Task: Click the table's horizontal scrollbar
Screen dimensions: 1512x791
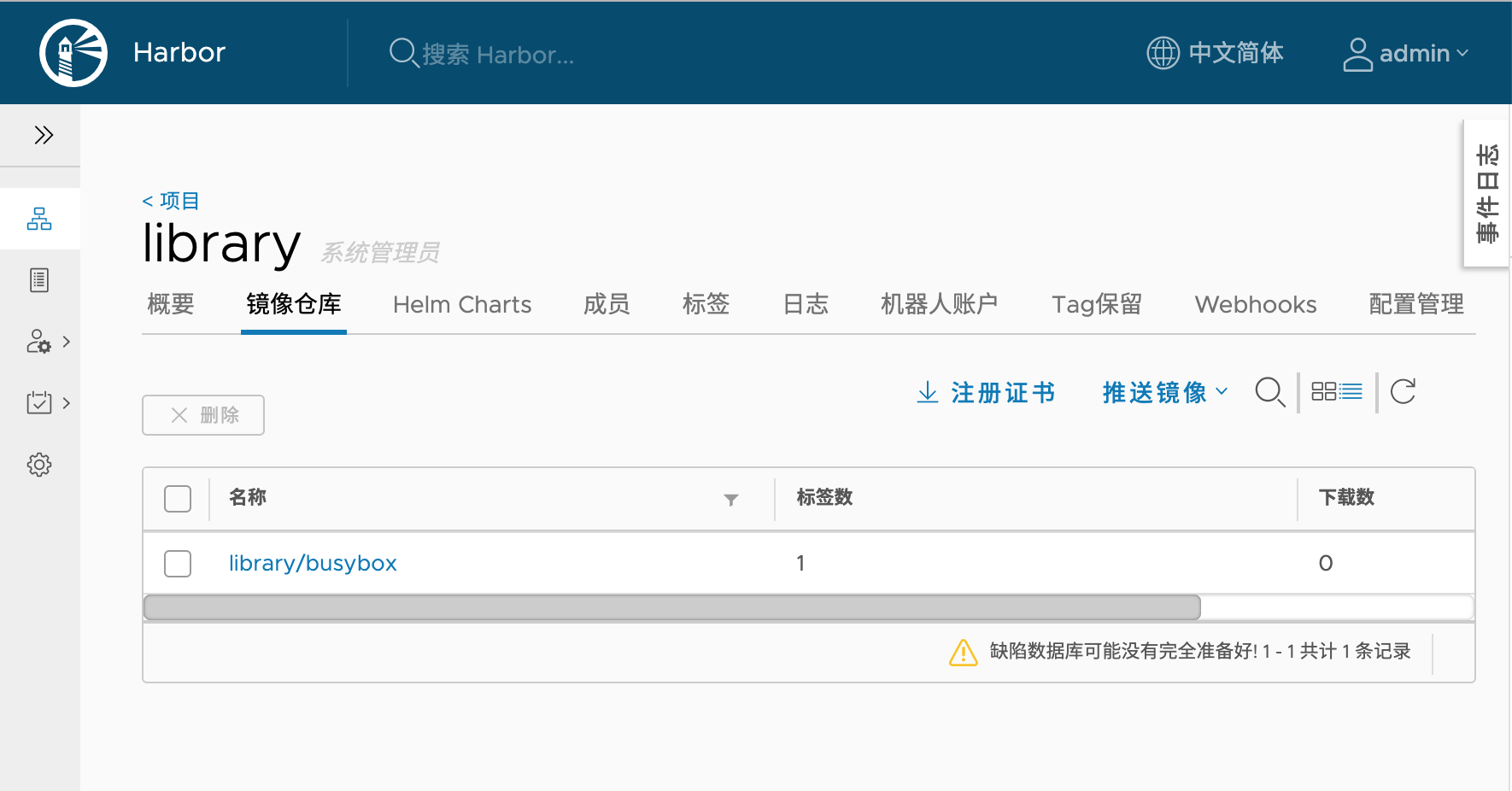Action: click(672, 607)
